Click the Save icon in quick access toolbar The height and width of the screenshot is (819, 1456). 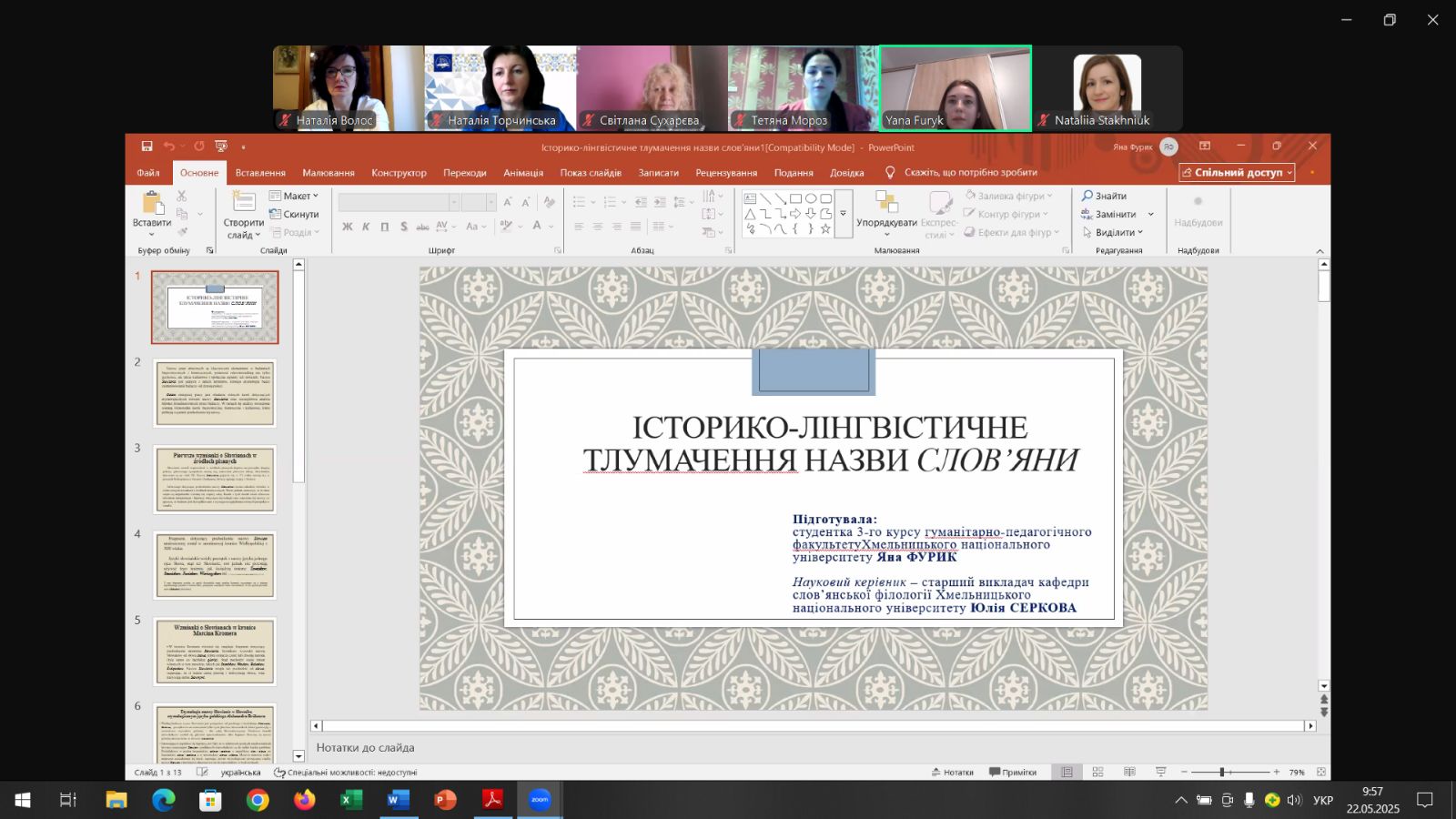click(147, 147)
